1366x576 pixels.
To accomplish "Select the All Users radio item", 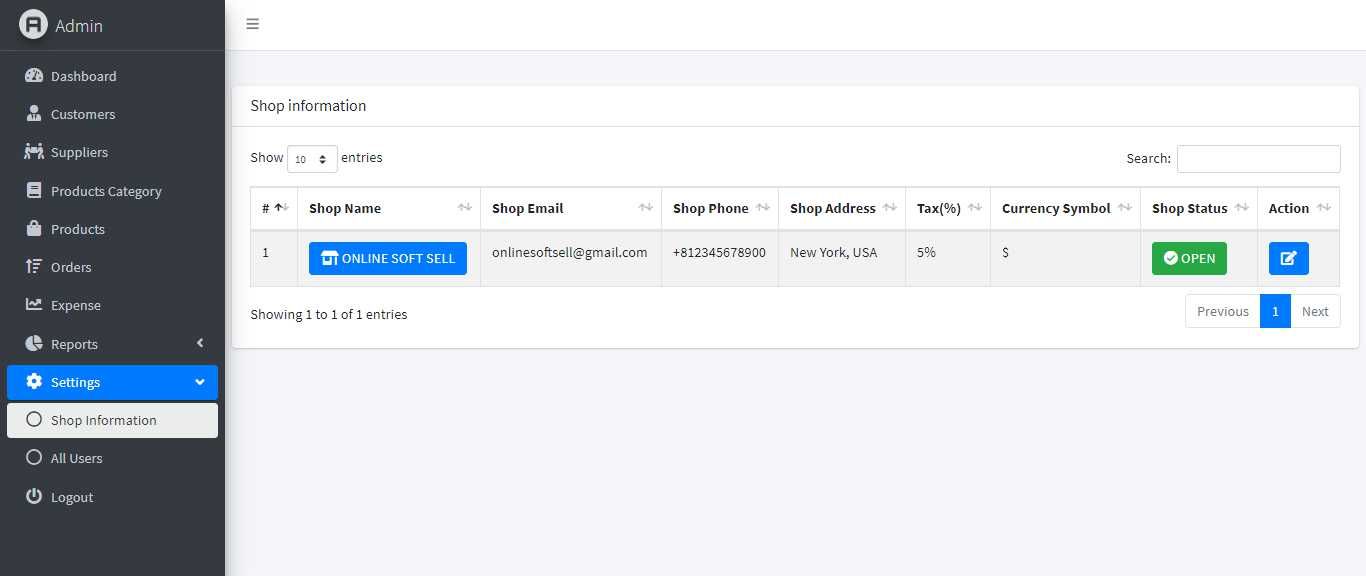I will pos(34,458).
